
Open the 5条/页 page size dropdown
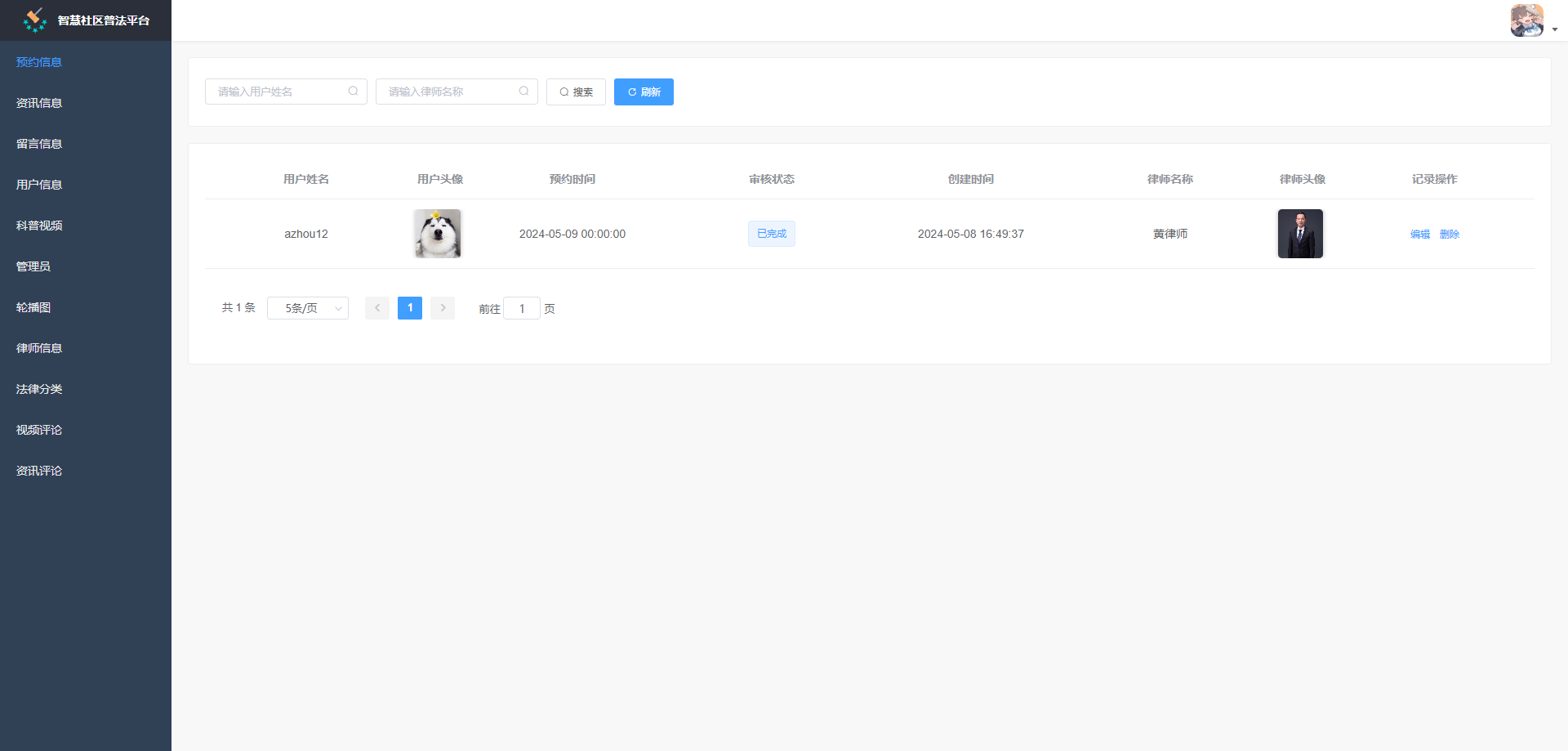click(308, 308)
